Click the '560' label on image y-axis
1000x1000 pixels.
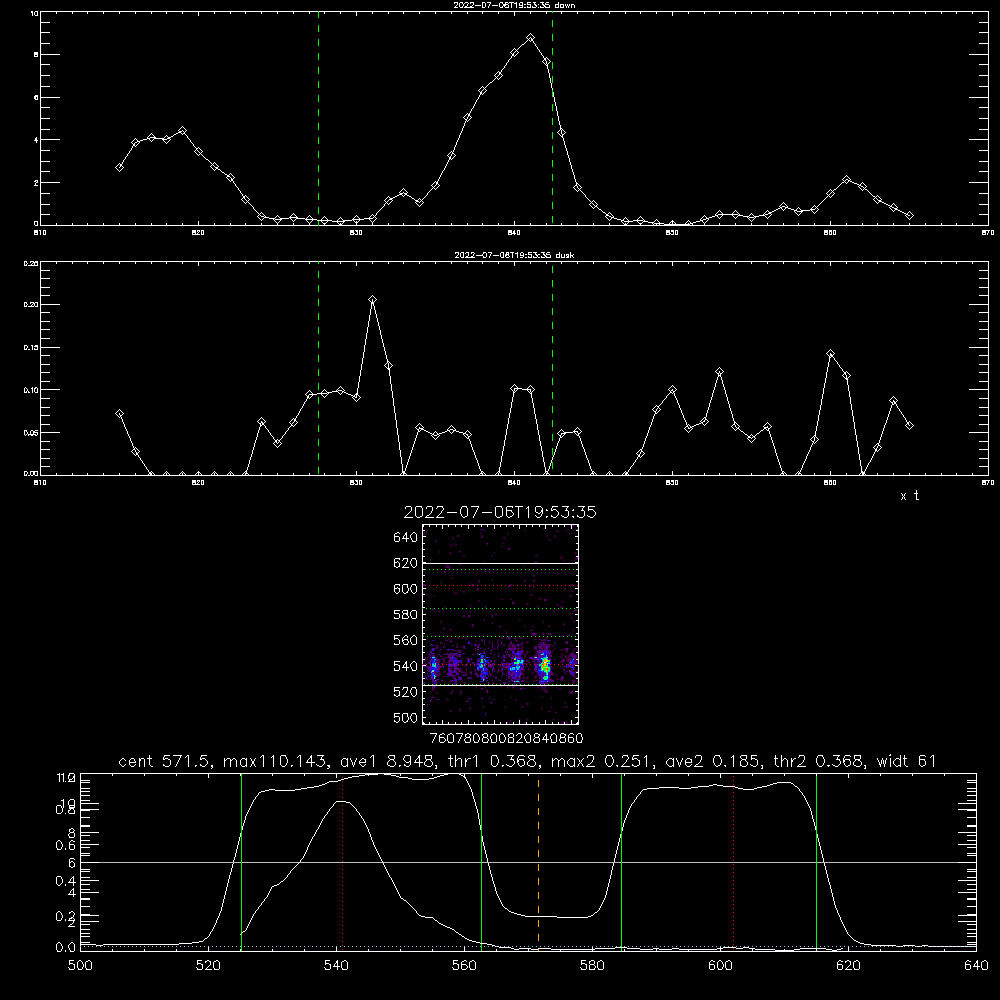pos(405,640)
